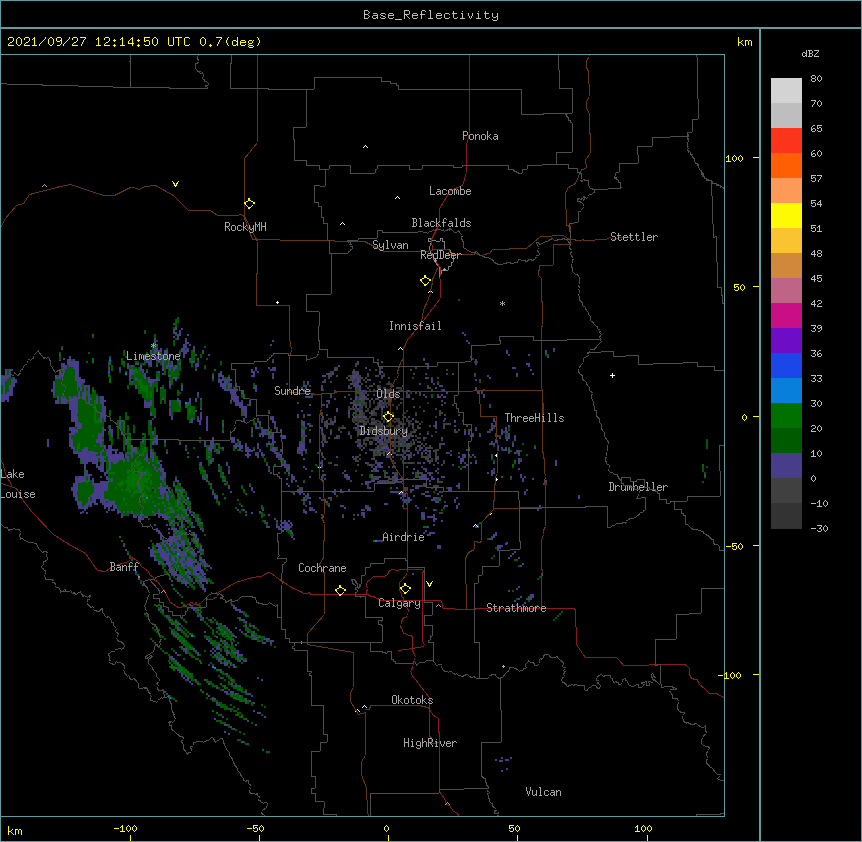Select the purple swatch between 39 and 36
This screenshot has height=842, width=862.
[786, 340]
